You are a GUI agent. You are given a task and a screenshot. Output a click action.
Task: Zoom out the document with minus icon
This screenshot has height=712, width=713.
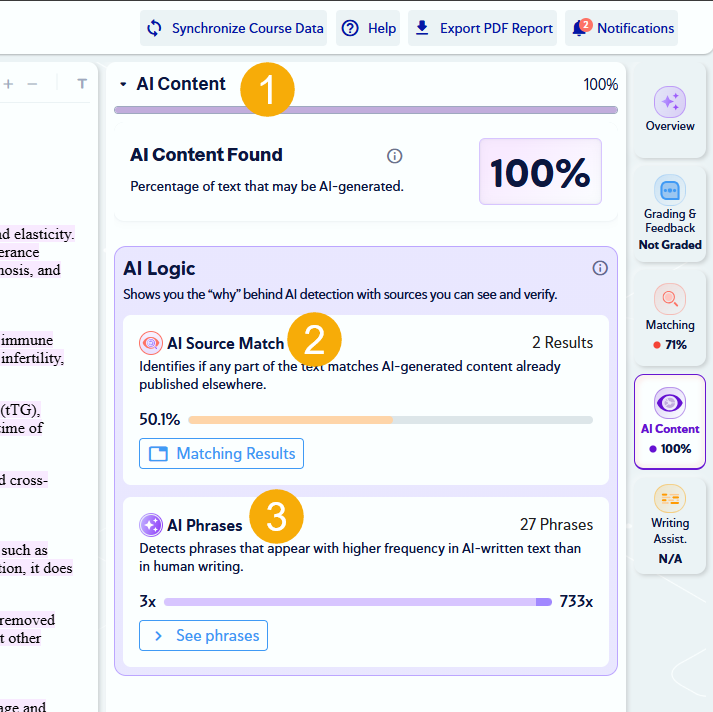pyautogui.click(x=32, y=84)
